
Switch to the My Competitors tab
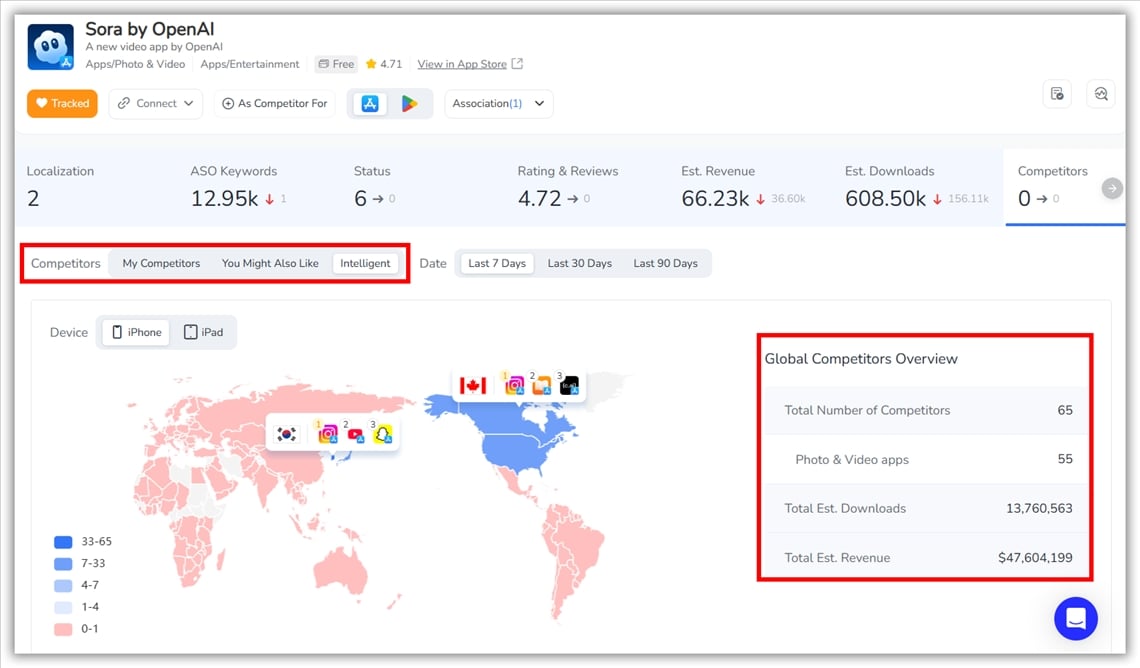pyautogui.click(x=161, y=264)
